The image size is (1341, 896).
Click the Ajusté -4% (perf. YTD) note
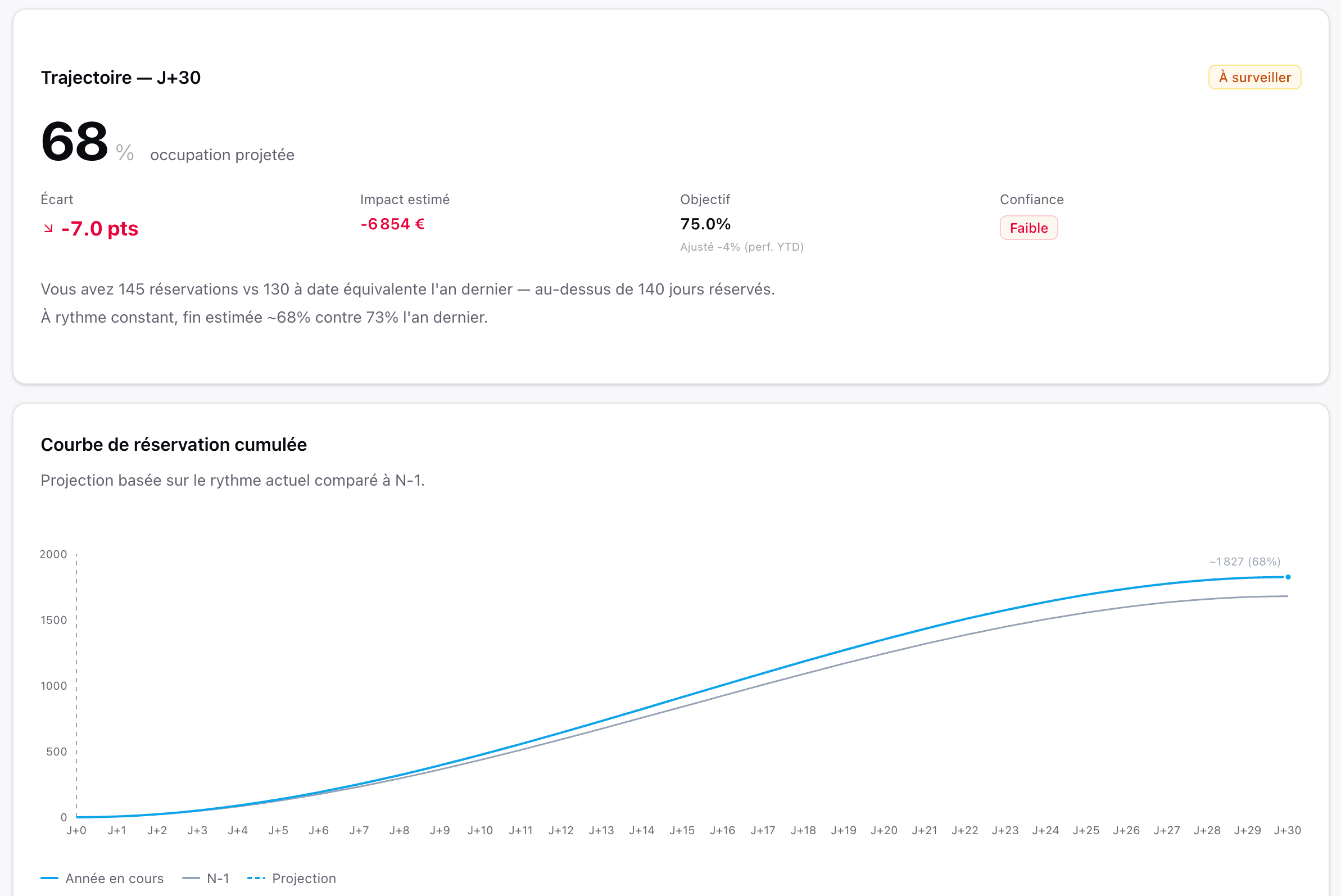click(x=742, y=247)
